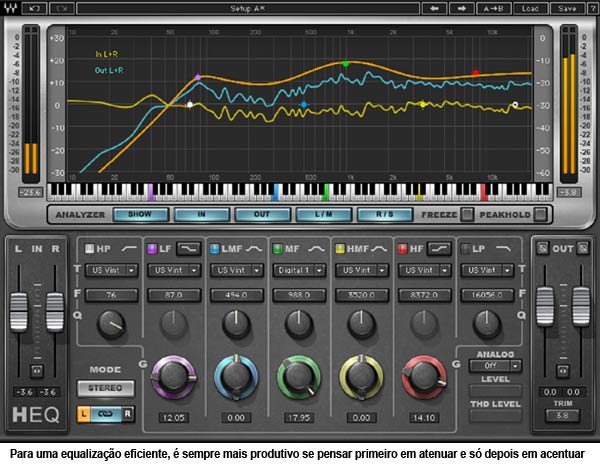Enable analyzer FREEZE checkbox
Image resolution: width=600 pixels, height=465 pixels.
click(467, 214)
